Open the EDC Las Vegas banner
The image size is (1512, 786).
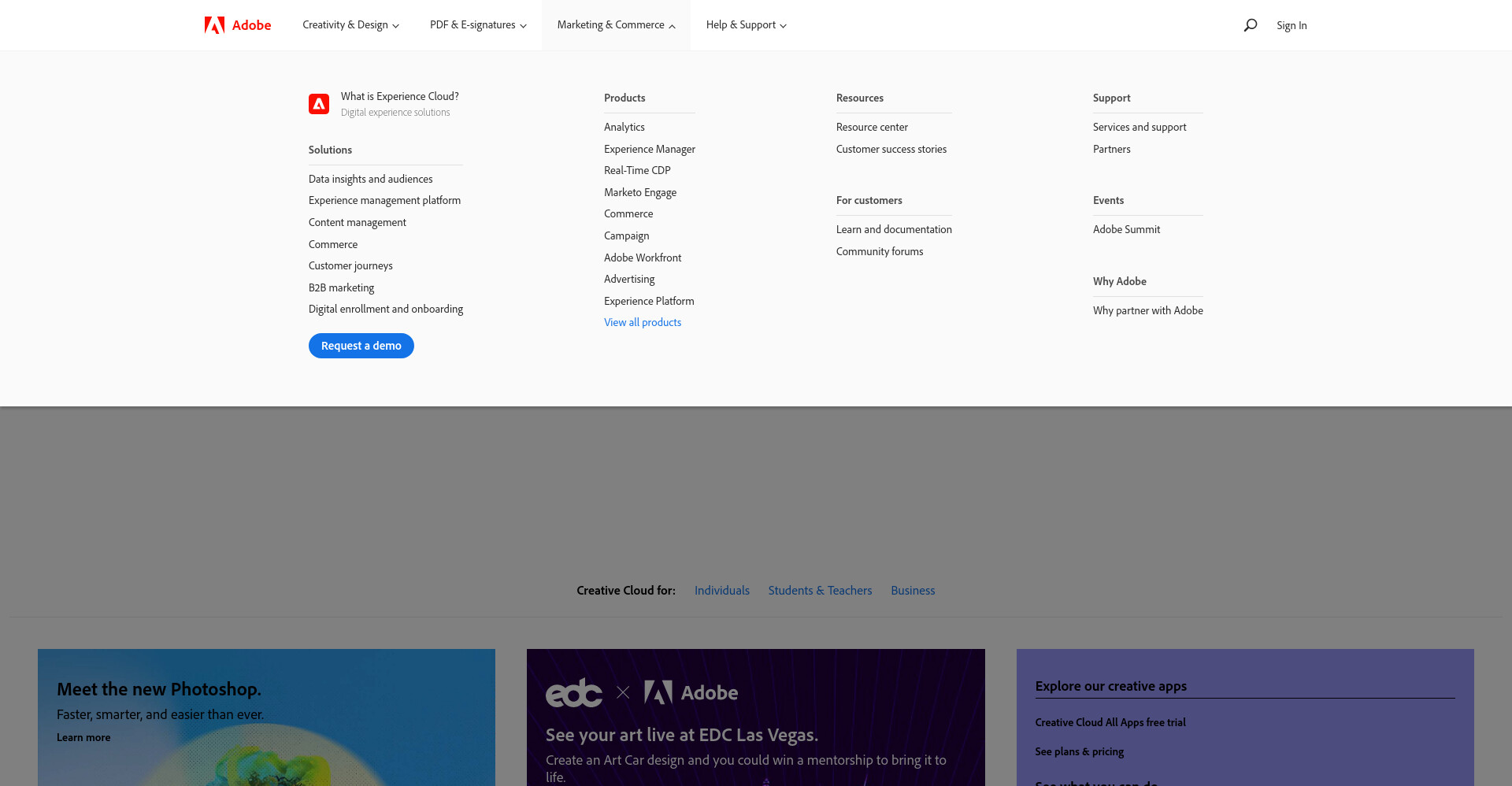[756, 717]
